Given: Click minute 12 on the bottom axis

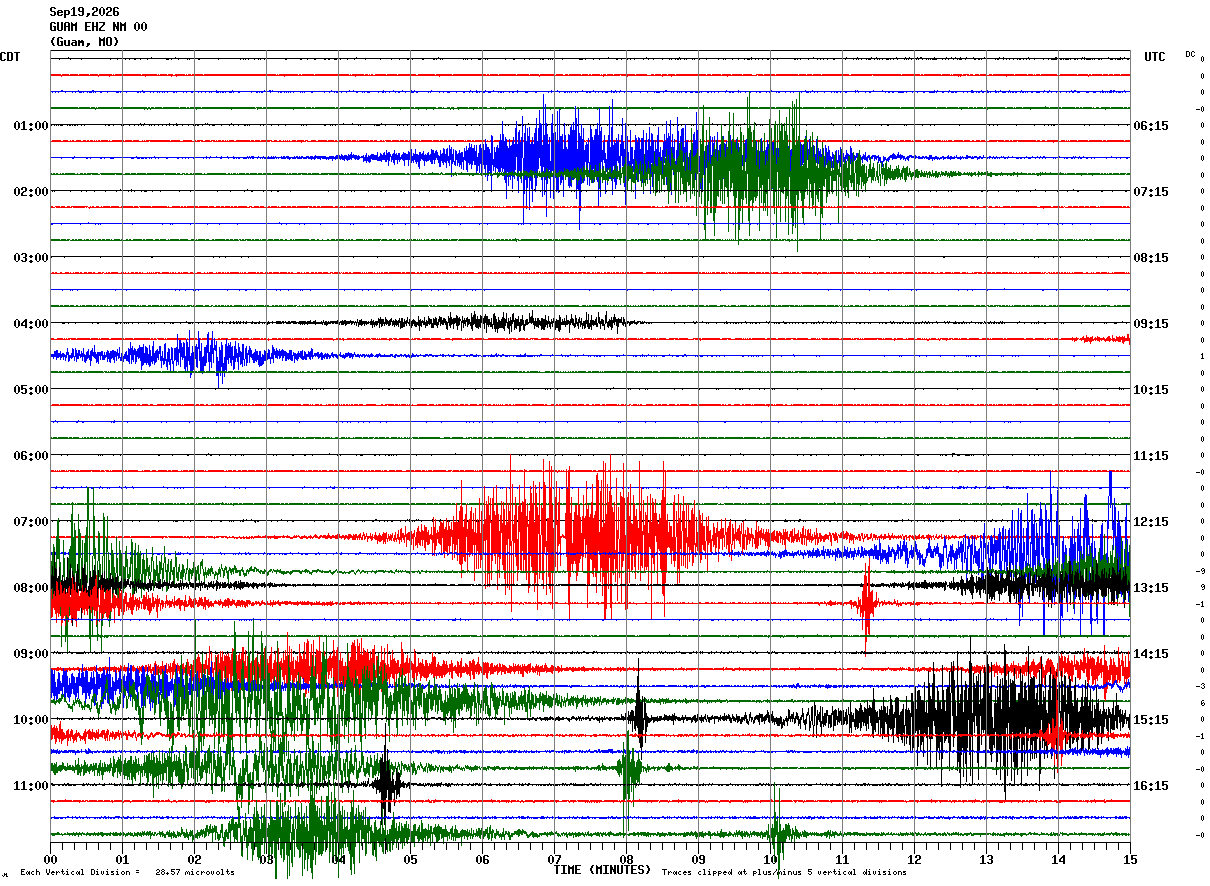Looking at the screenshot, I should coord(914,859).
